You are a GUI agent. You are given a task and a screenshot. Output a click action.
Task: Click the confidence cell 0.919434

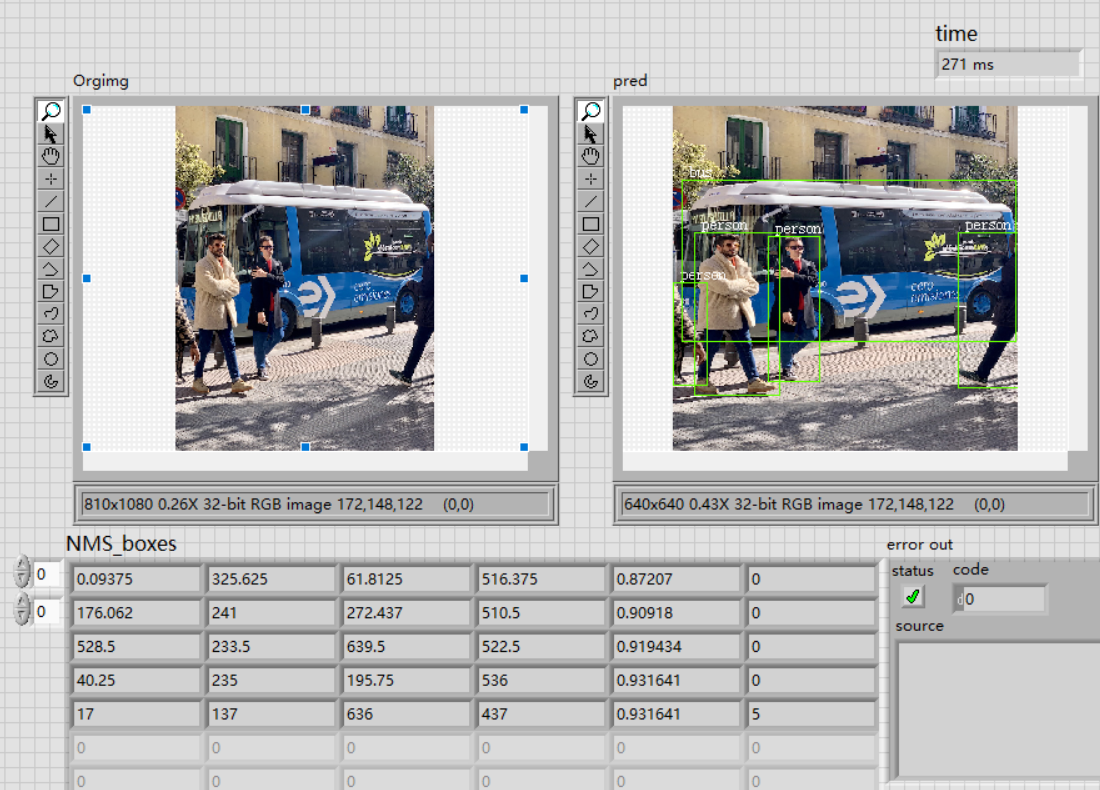point(676,647)
